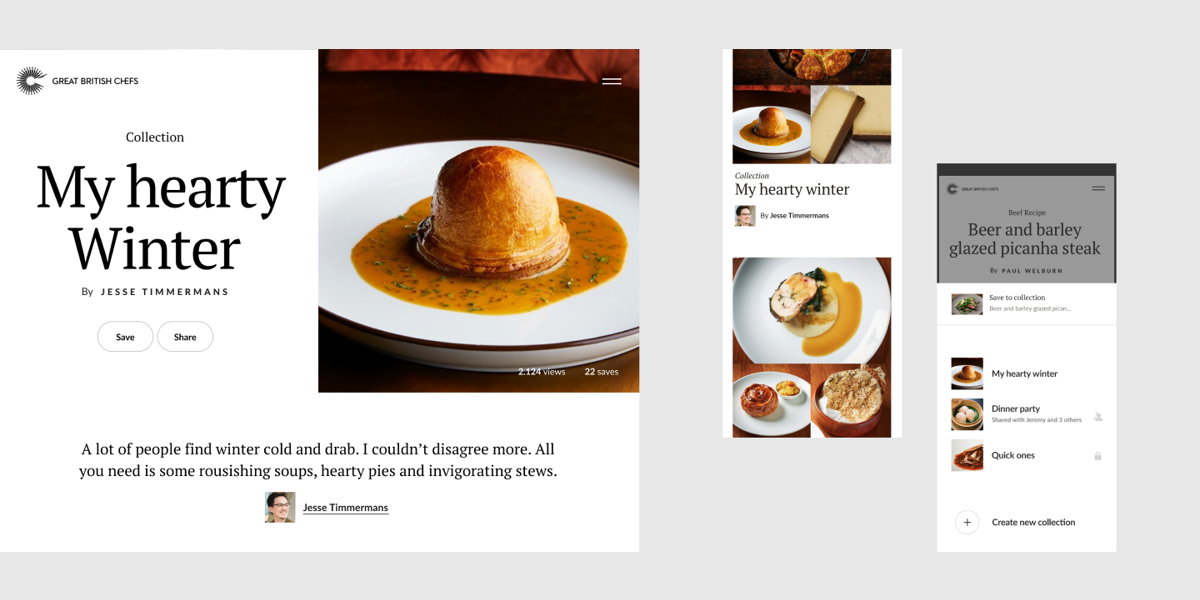The image size is (1200, 600).
Task: Open the spiral pastry dish thumbnail
Action: pyautogui.click(x=771, y=400)
